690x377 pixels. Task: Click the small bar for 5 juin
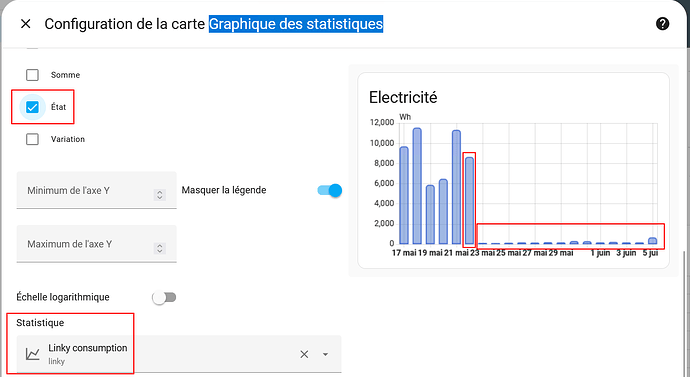click(x=653, y=241)
